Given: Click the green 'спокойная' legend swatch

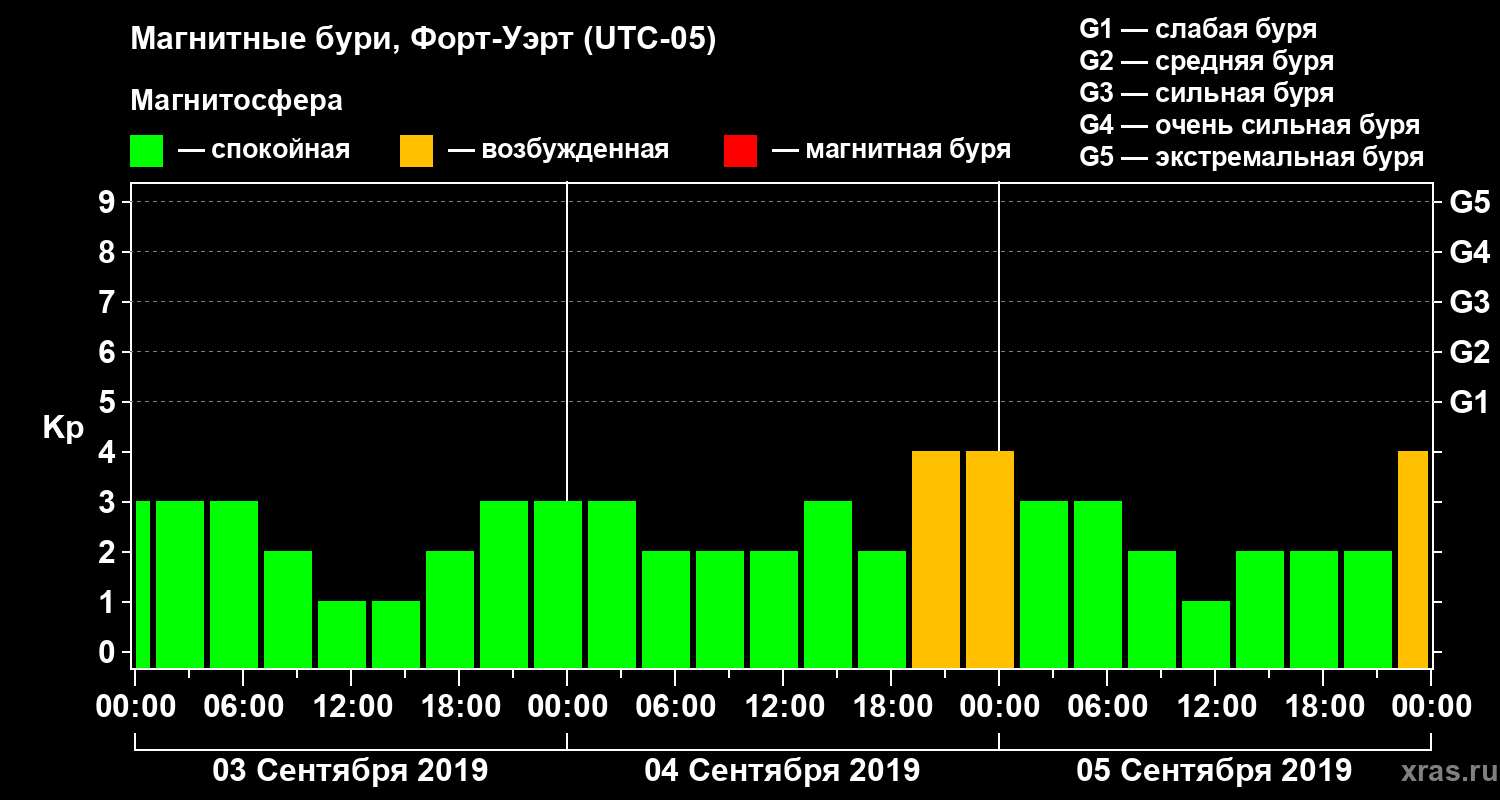Looking at the screenshot, I should click(146, 151).
